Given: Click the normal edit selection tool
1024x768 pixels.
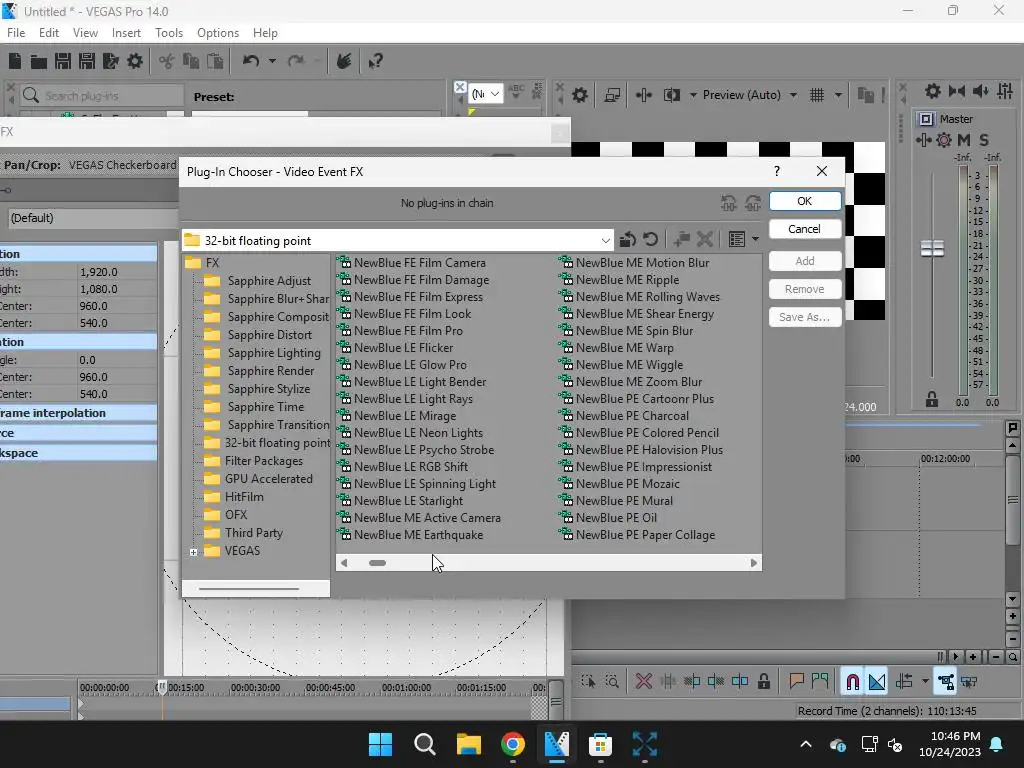Looking at the screenshot, I should (588, 682).
